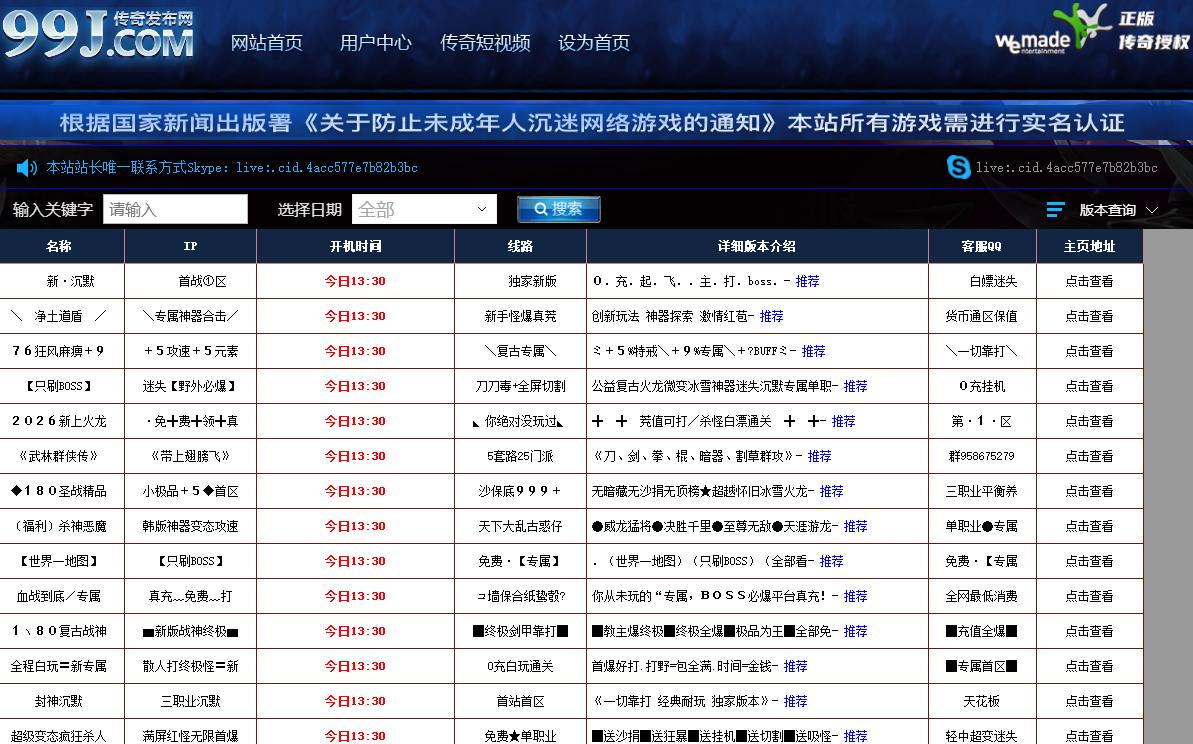Open 点击查看 for 2026新上火龙 row
Image resolution: width=1193 pixels, height=744 pixels.
click(1089, 421)
